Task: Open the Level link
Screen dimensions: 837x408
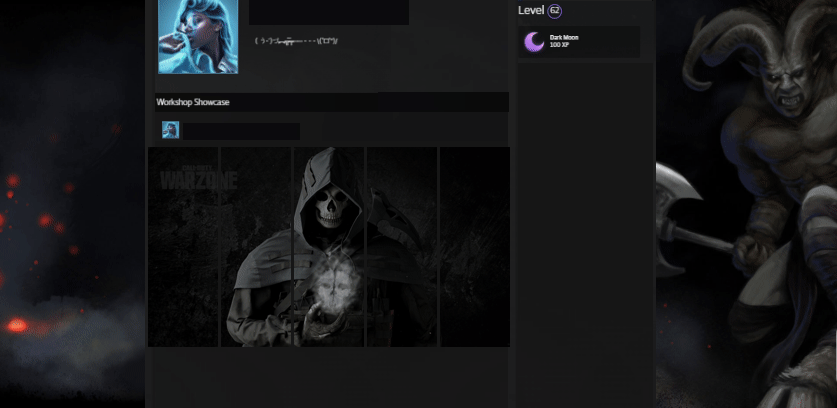Action: 531,10
